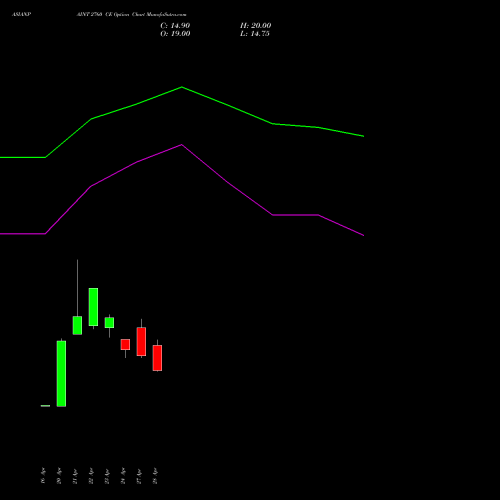Click the low value L: 14.75
This screenshot has height=500, width=500.
(255, 34)
